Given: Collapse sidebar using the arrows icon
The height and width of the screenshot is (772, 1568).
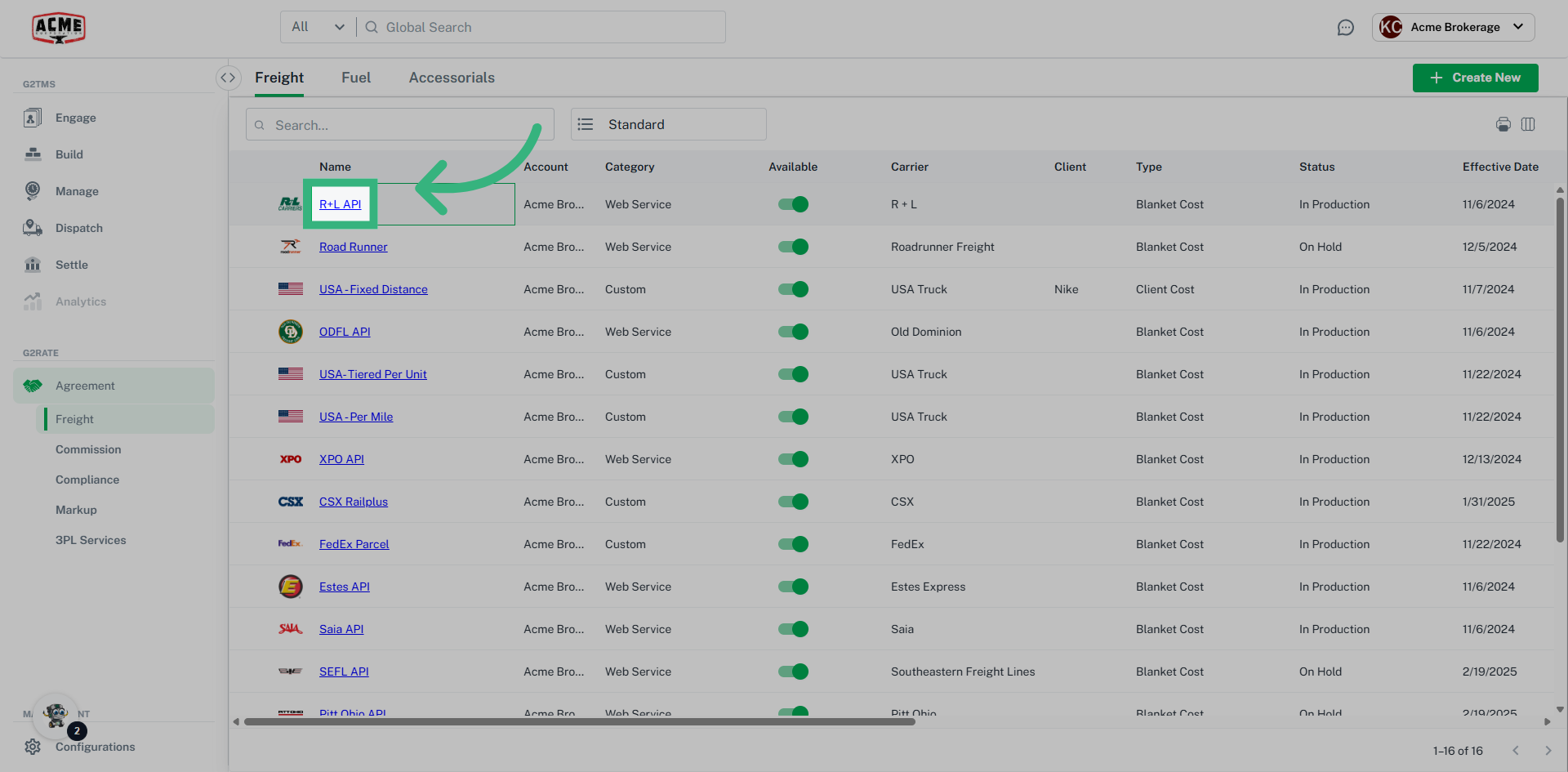Looking at the screenshot, I should pos(228,78).
